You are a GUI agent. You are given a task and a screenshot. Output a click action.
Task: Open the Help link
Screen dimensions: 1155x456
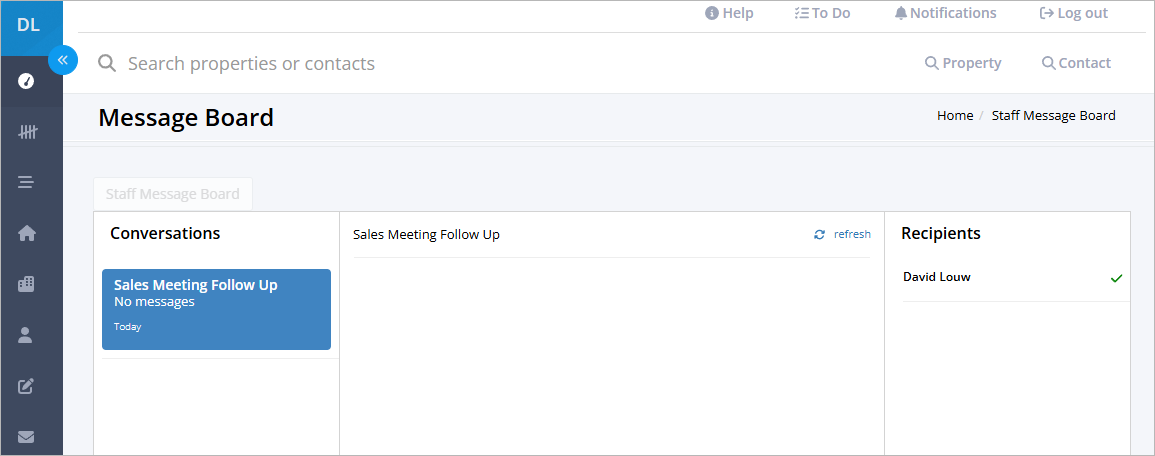(729, 13)
